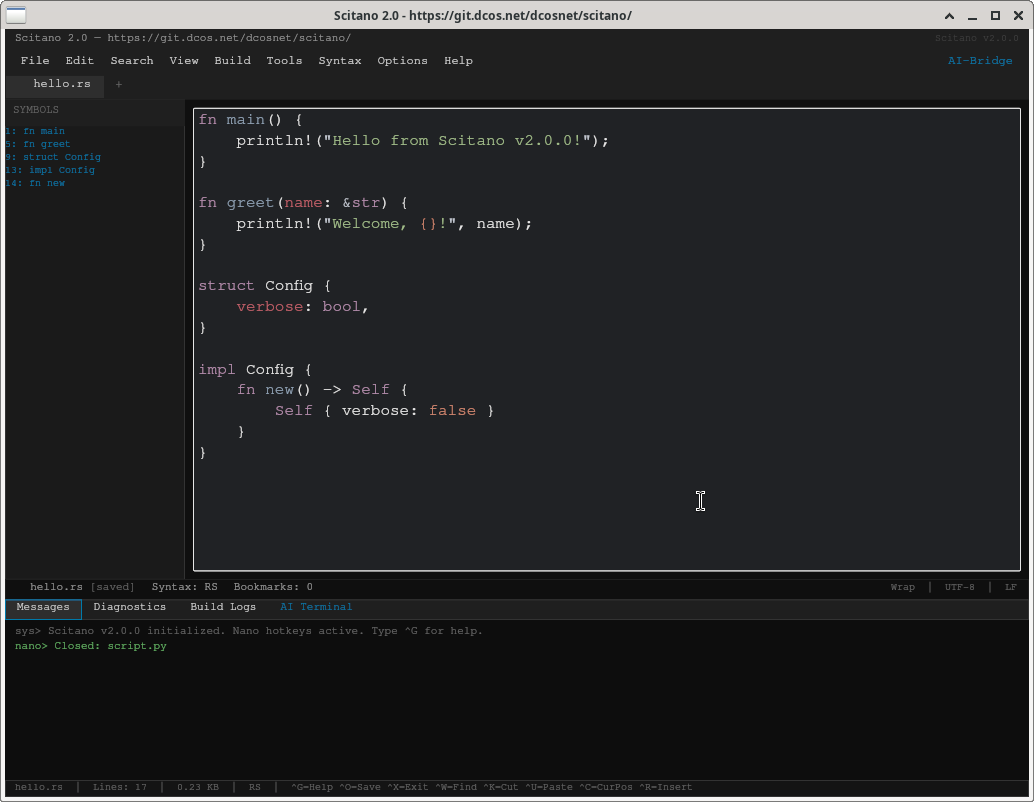The image size is (1034, 802).
Task: Click the AI-Bridge link
Action: [980, 61]
